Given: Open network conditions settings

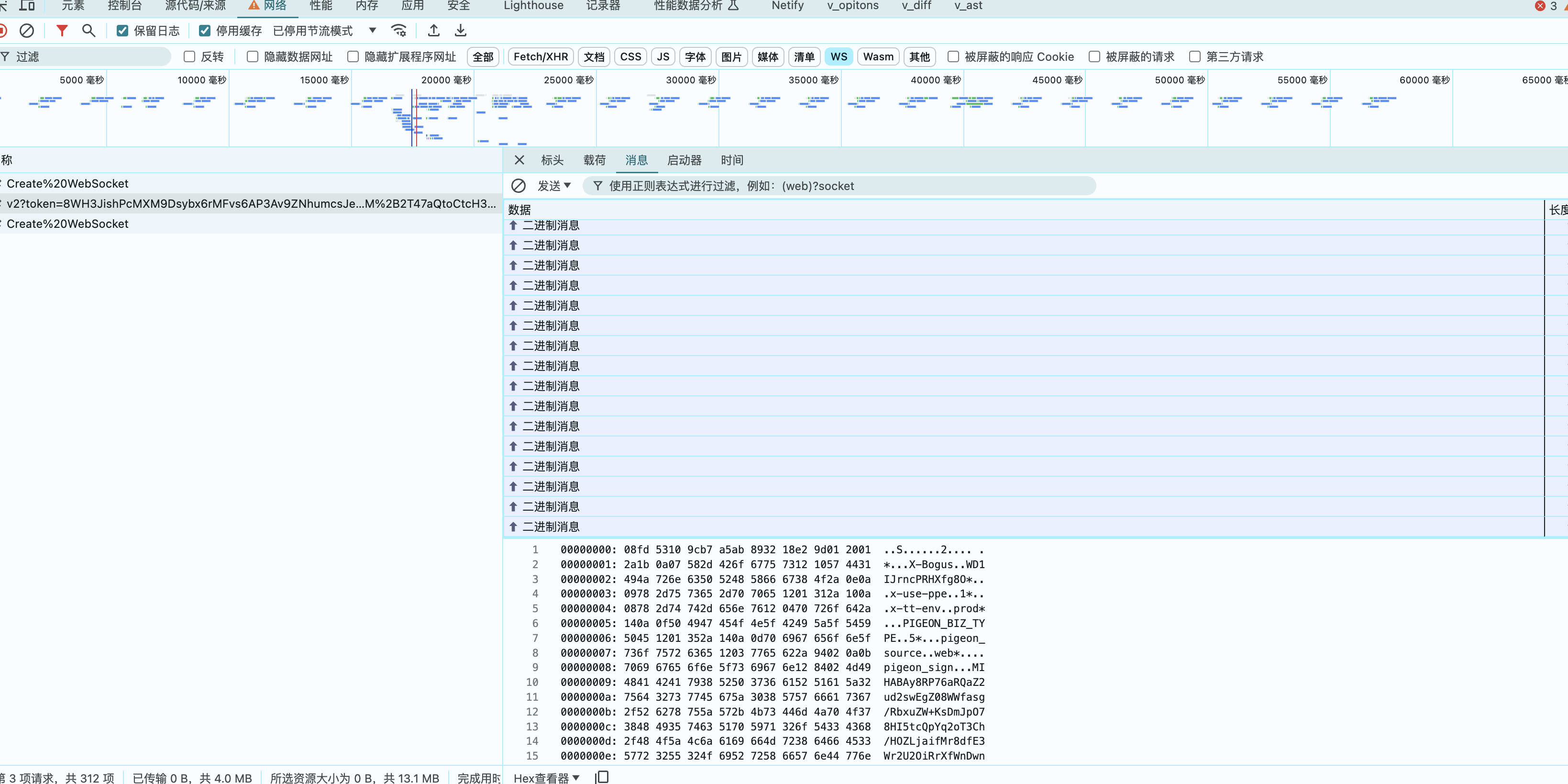Looking at the screenshot, I should (398, 31).
